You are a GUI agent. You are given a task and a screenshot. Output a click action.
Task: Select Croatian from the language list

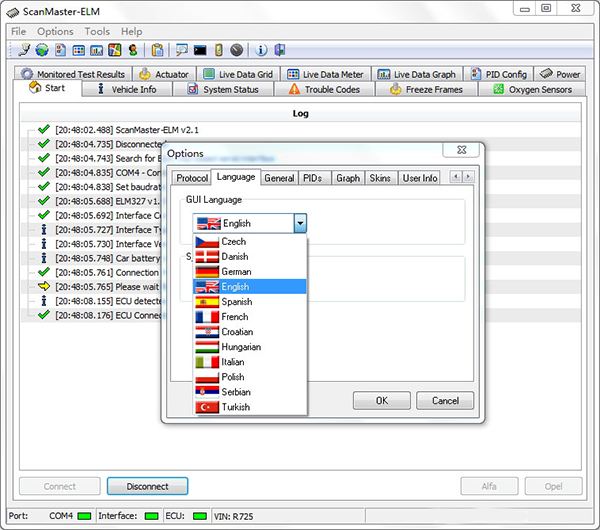[250, 332]
